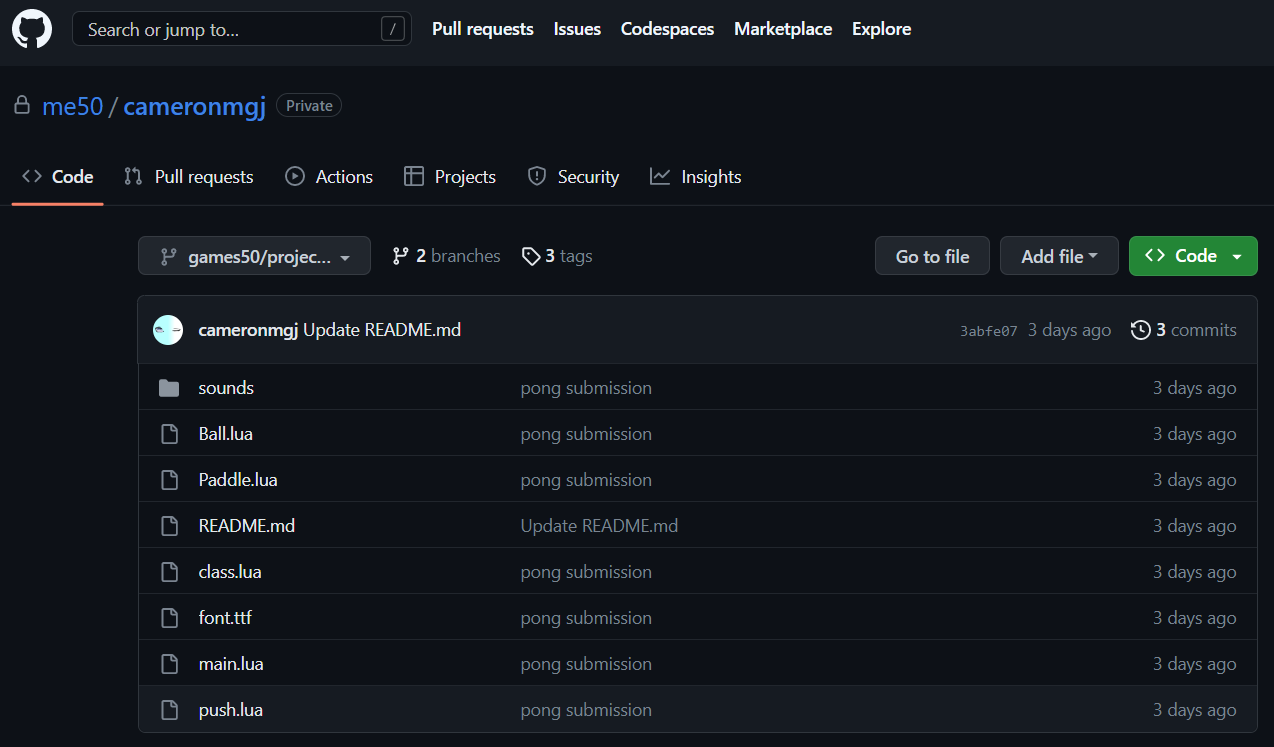Click the file icon for main.lua
This screenshot has width=1274, height=747.
169,664
